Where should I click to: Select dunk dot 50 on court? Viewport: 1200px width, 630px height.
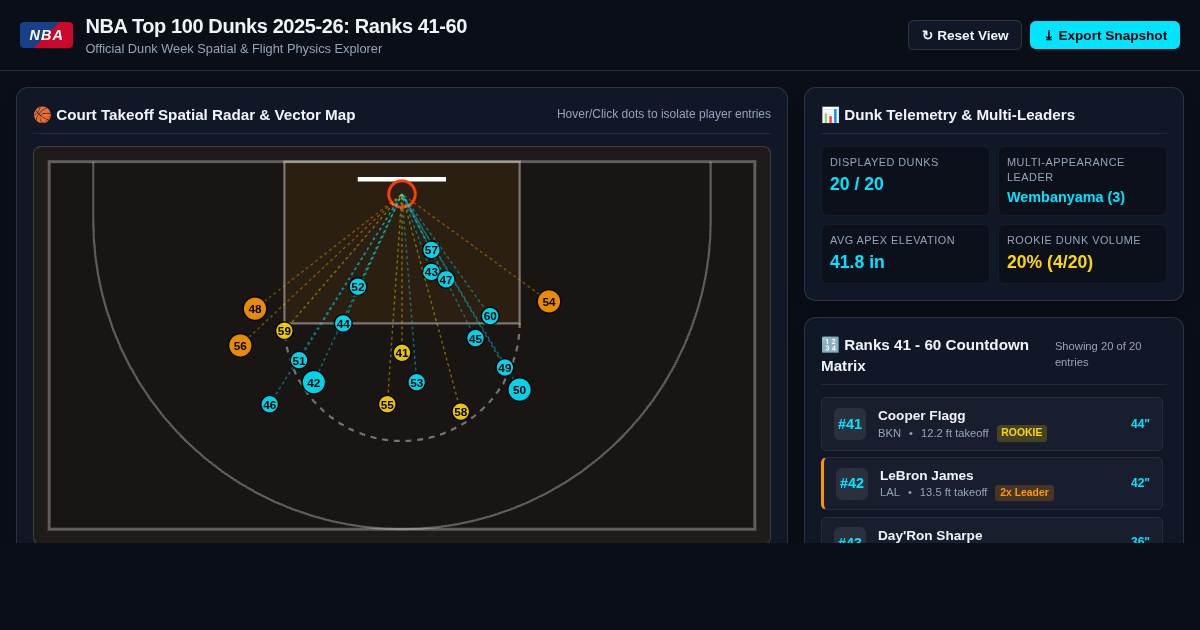tap(519, 390)
